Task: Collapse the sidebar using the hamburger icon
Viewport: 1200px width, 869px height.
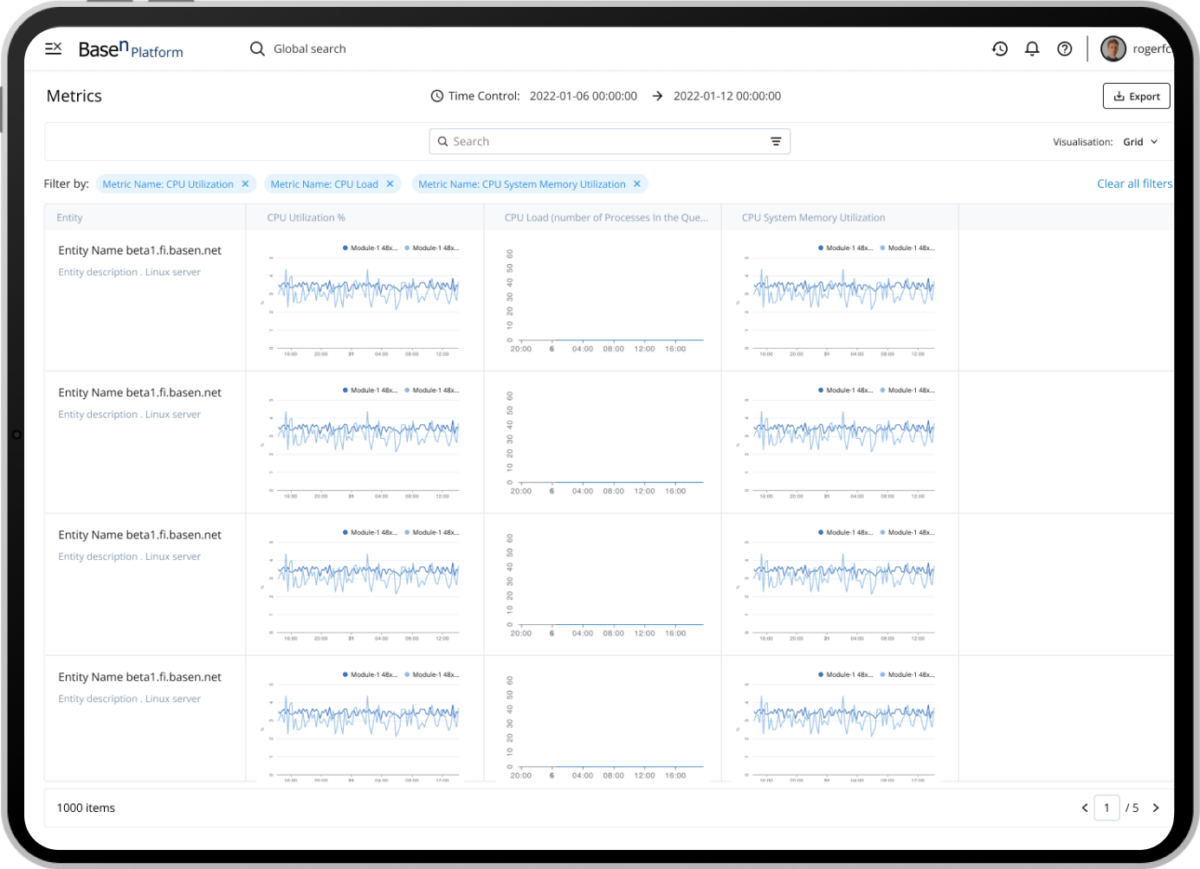Action: [x=53, y=47]
